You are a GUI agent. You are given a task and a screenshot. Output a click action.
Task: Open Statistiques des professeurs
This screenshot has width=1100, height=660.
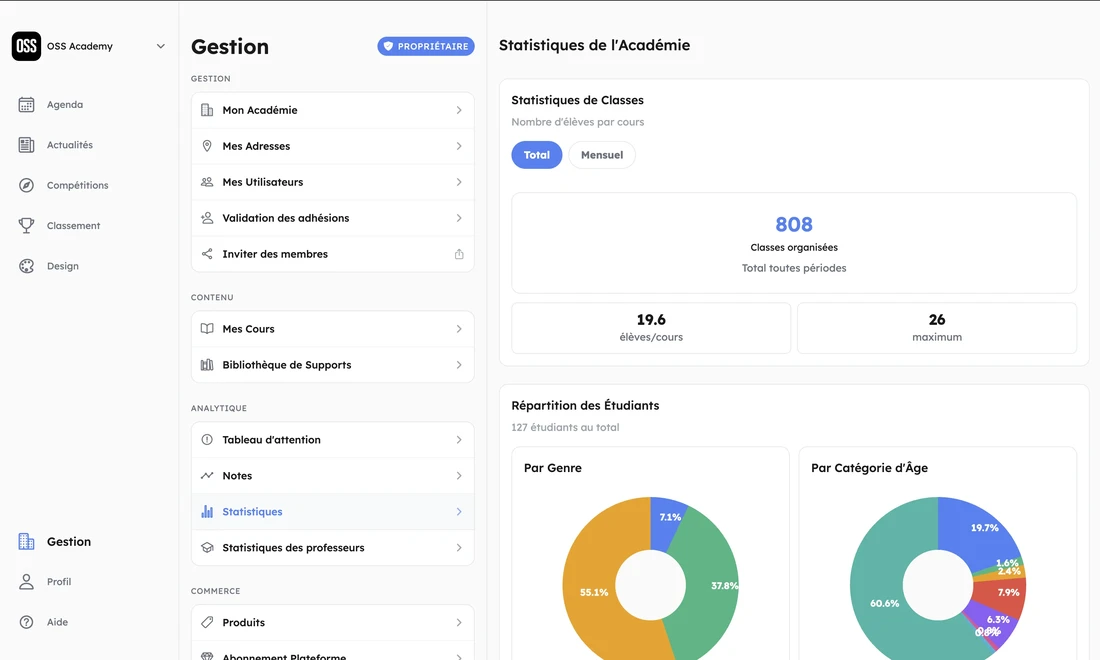[x=332, y=547]
